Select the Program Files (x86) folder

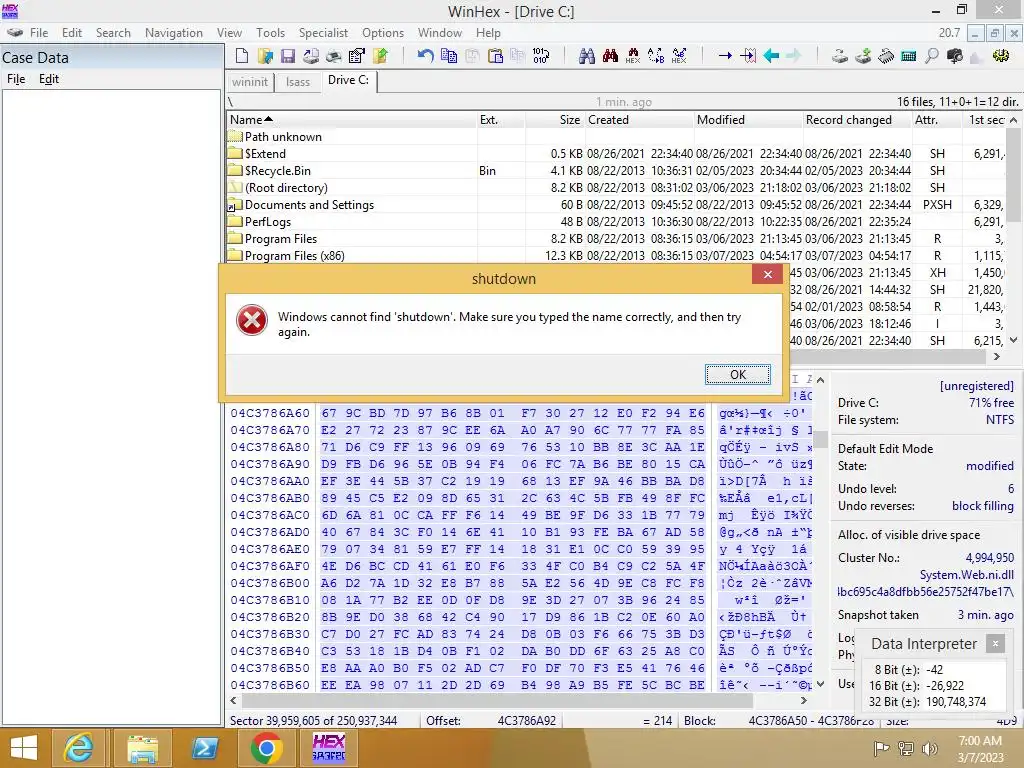(x=616, y=255)
